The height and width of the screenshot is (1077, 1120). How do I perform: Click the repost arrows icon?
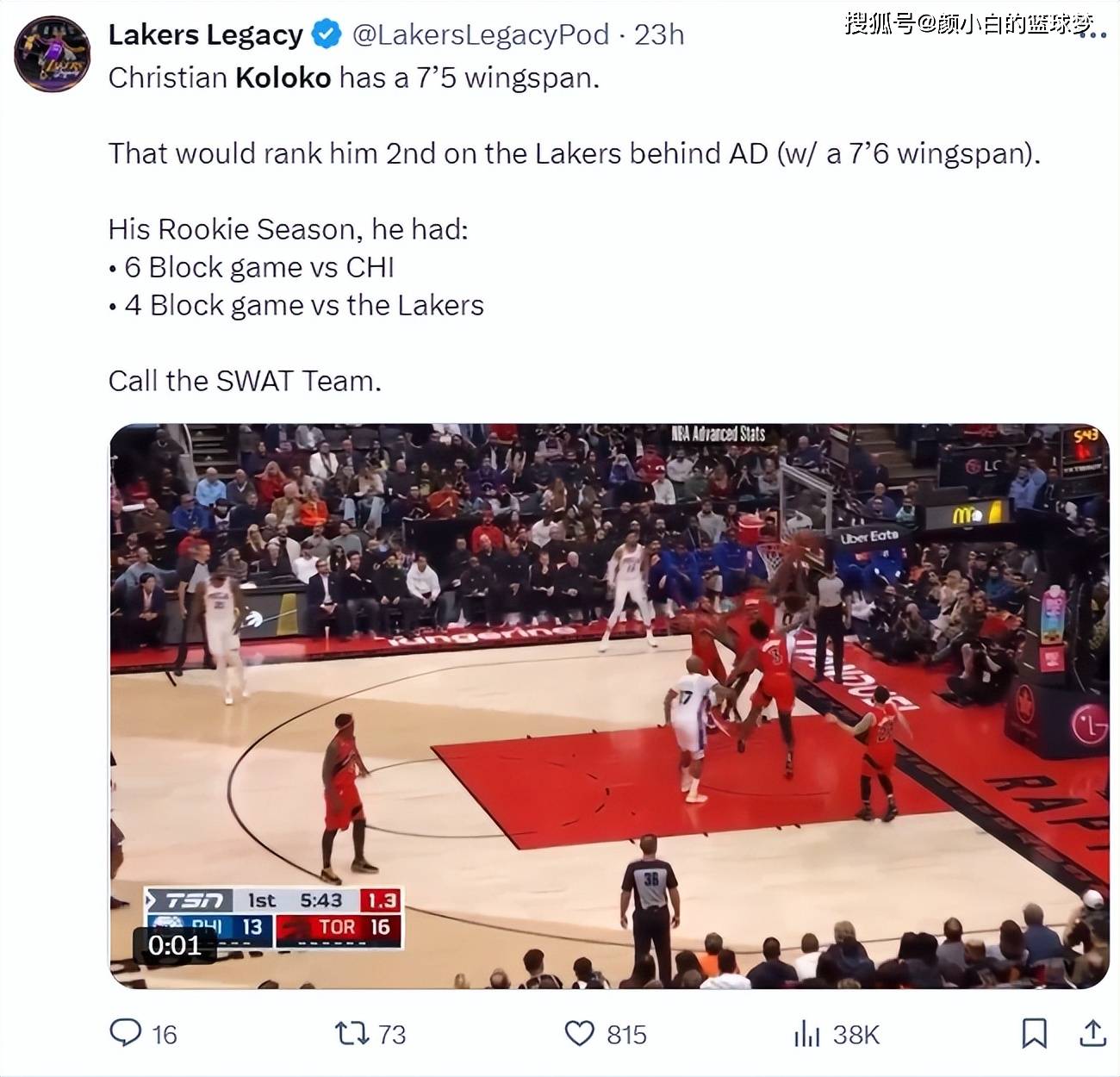tap(352, 1032)
